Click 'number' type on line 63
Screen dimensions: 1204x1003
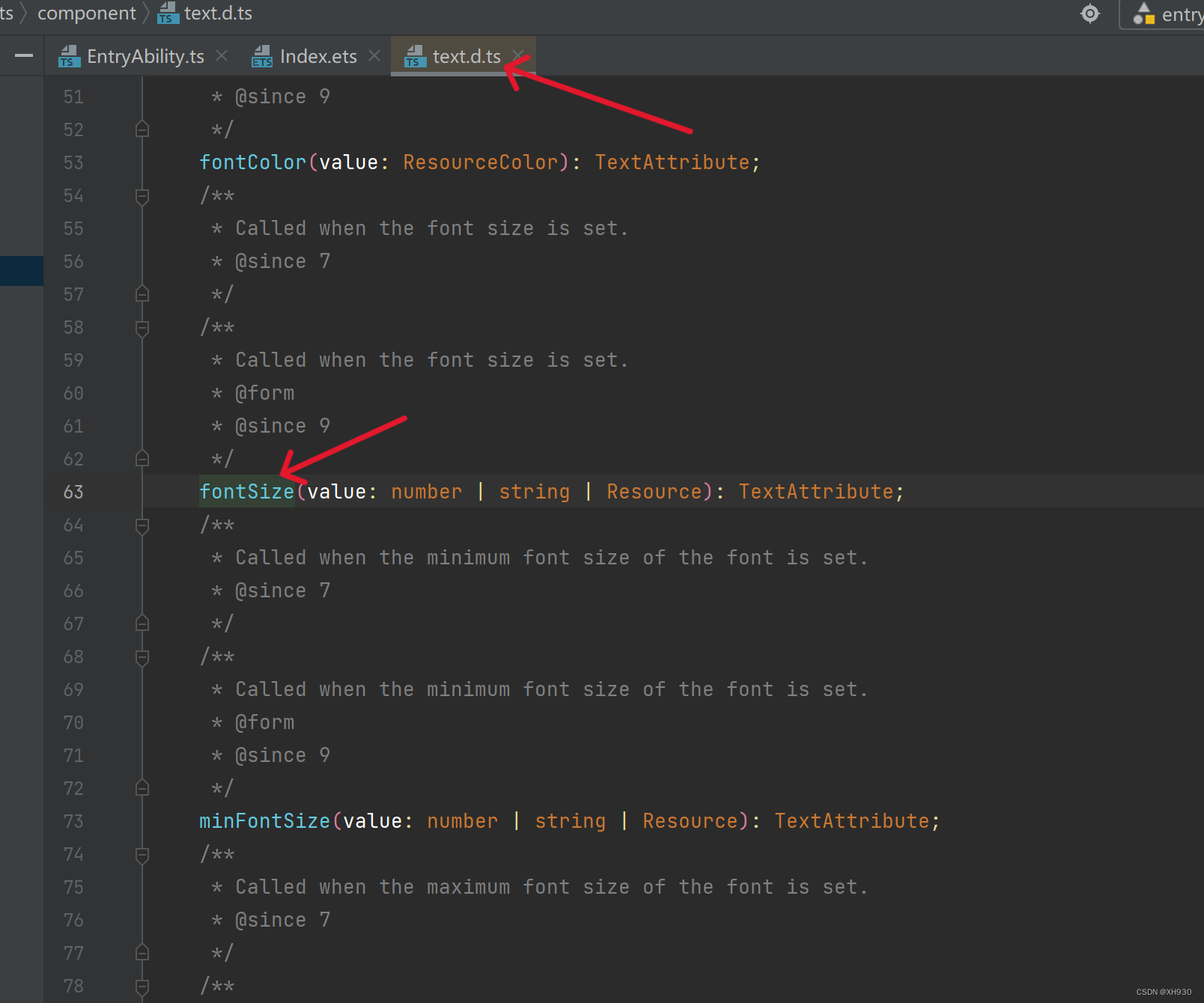point(427,492)
